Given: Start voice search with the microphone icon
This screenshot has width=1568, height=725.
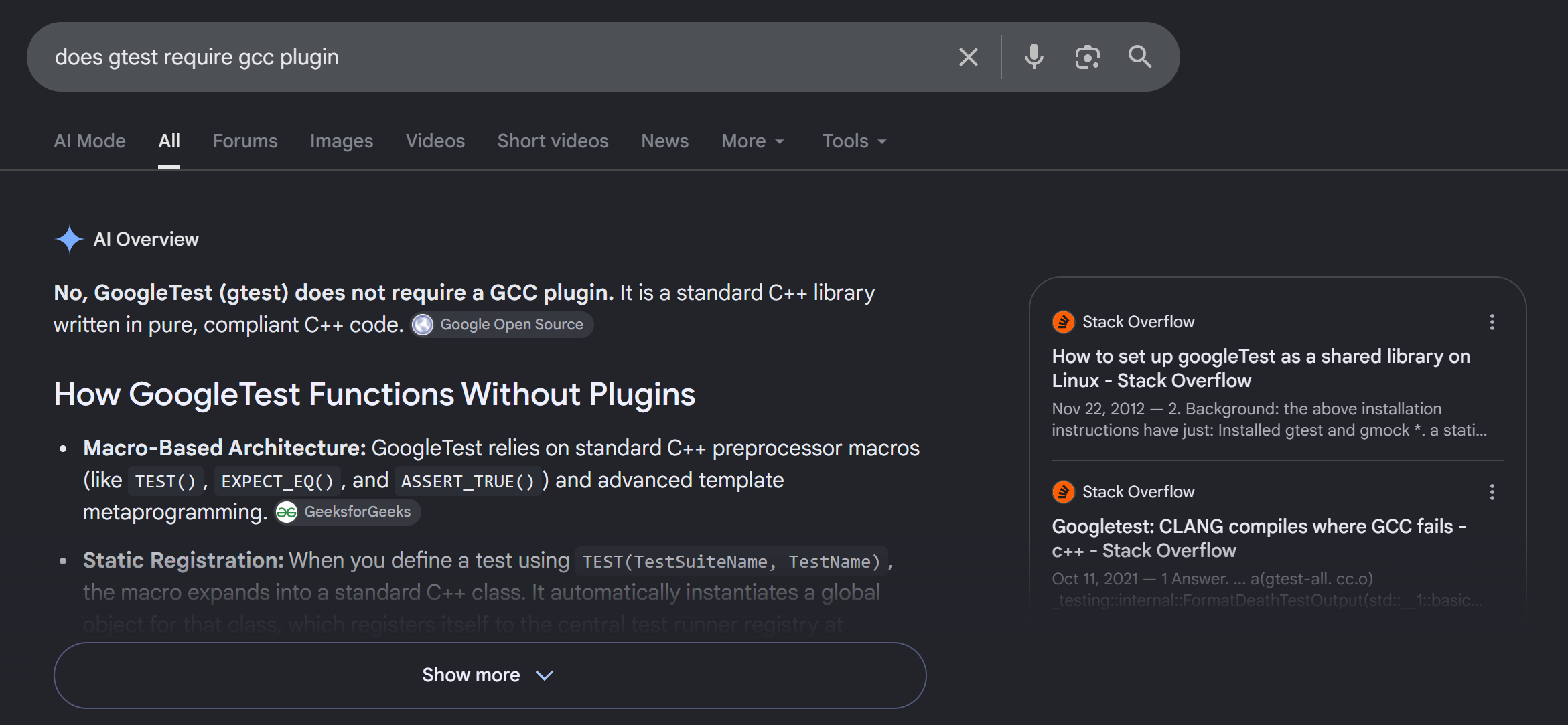Looking at the screenshot, I should click(x=1034, y=57).
